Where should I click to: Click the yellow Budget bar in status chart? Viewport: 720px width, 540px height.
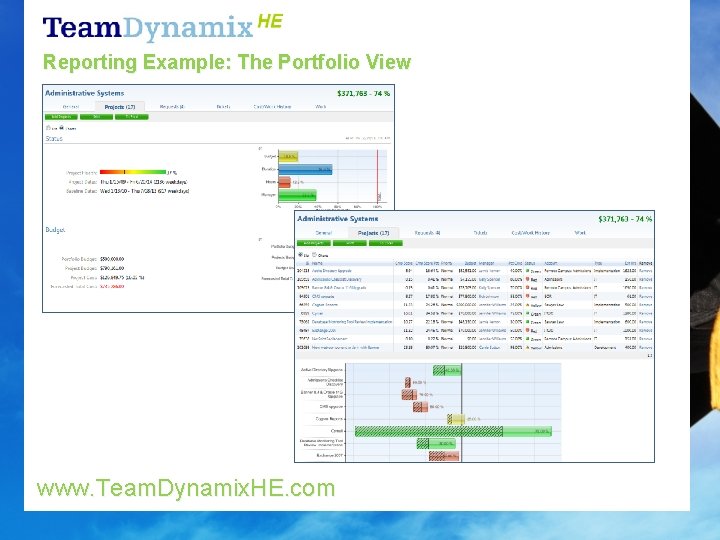288,157
